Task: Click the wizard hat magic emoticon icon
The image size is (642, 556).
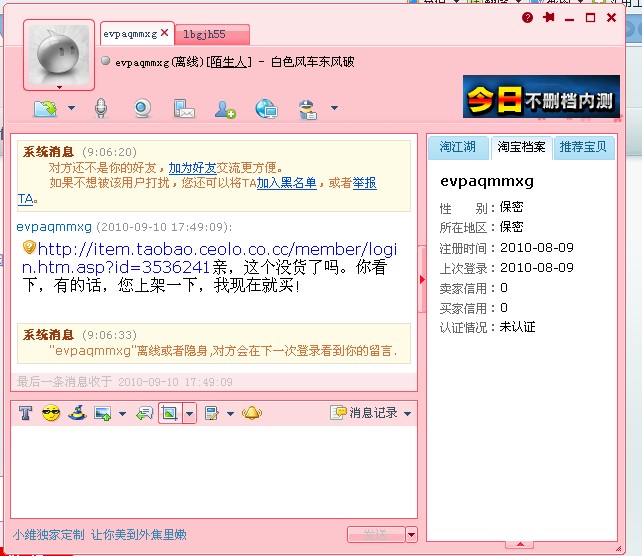Action: [77, 413]
